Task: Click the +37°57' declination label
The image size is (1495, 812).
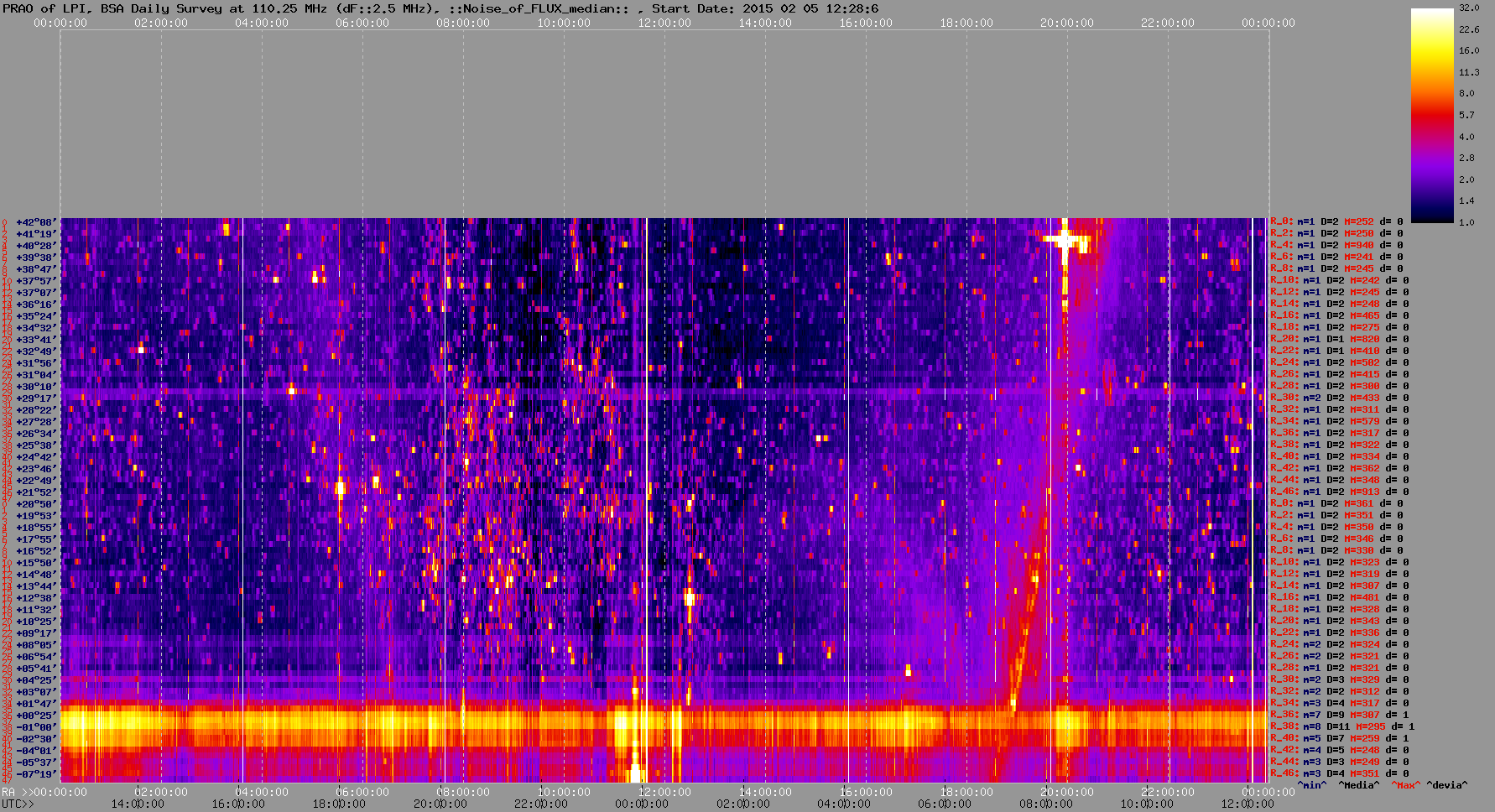Action: pyautogui.click(x=36, y=281)
